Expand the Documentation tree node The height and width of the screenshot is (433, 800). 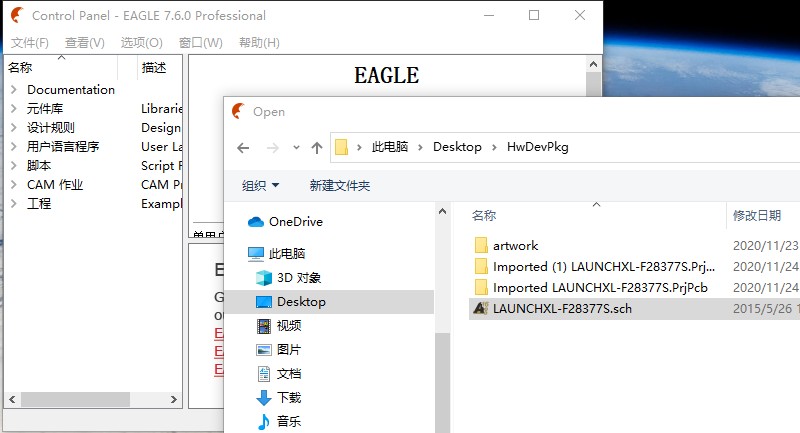pos(14,90)
